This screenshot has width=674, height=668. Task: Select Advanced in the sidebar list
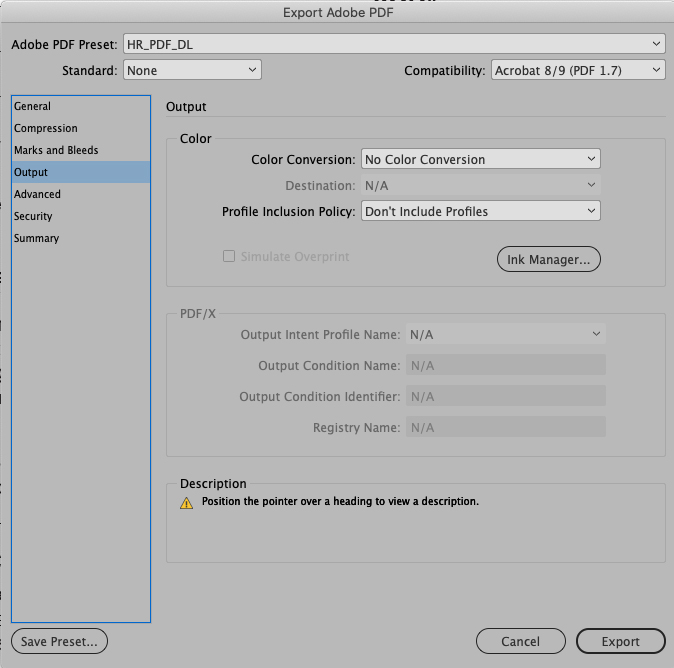[81, 194]
